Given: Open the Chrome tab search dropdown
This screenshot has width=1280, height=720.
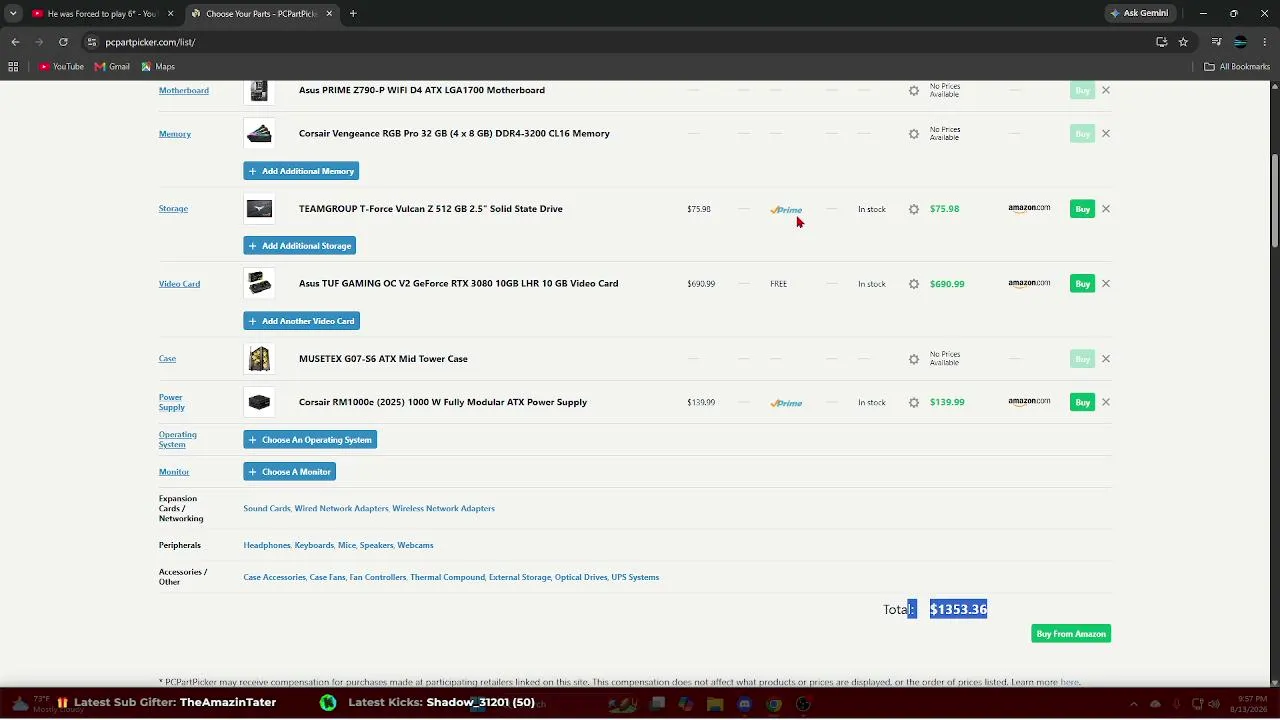Looking at the screenshot, I should [x=13, y=14].
